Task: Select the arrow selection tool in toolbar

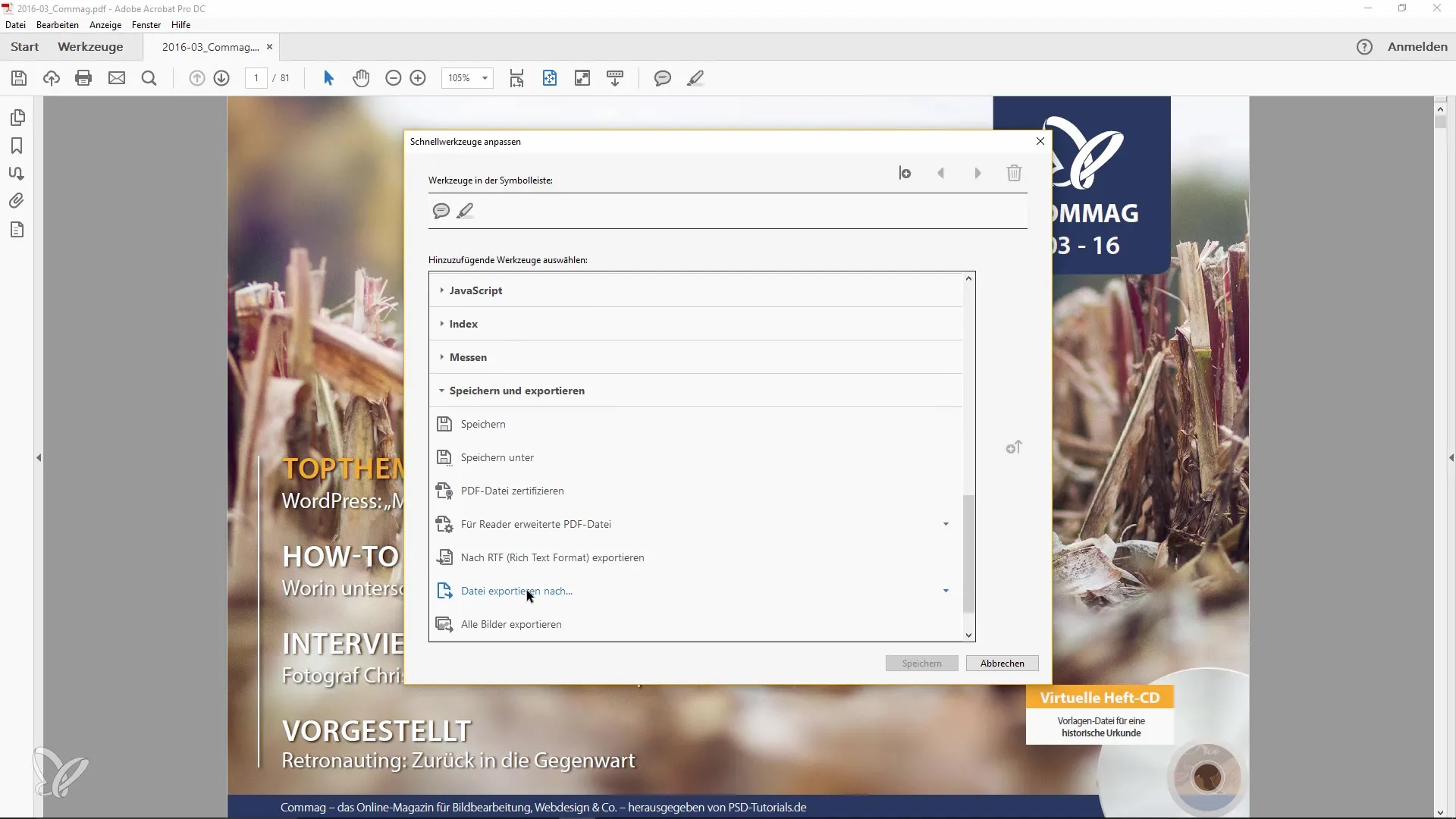Action: click(x=328, y=78)
